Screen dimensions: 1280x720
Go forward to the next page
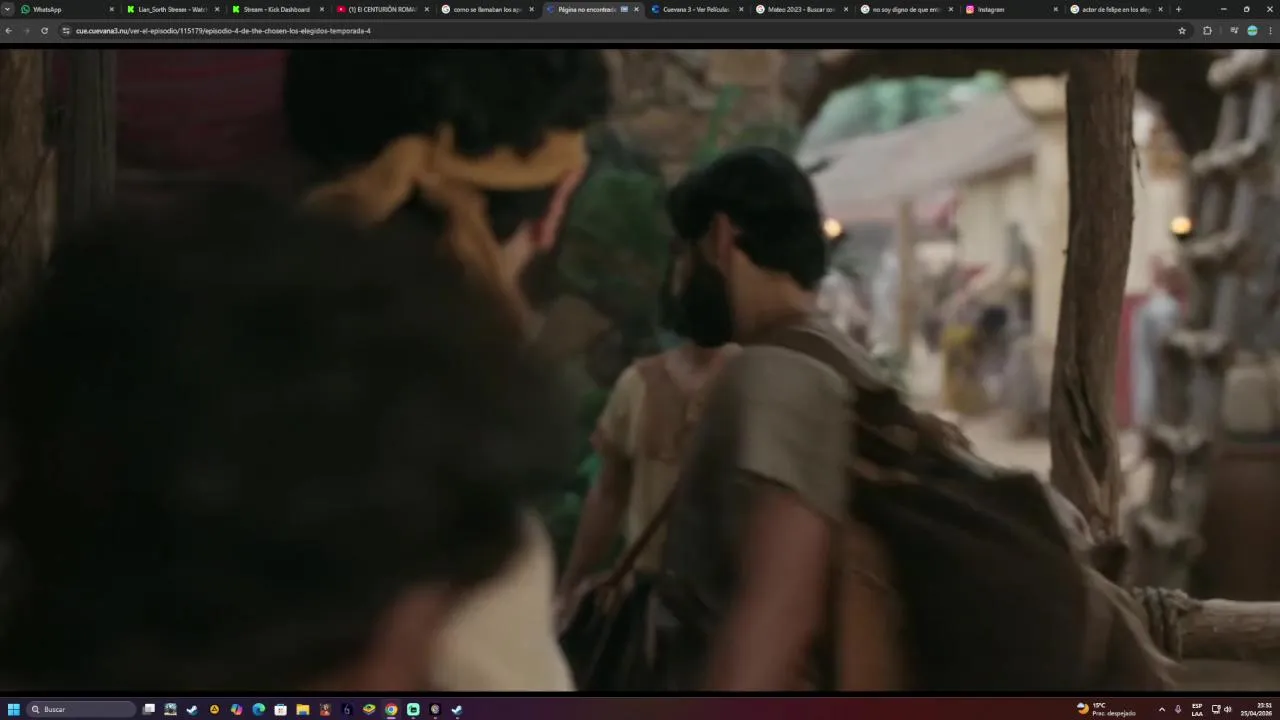(26, 31)
